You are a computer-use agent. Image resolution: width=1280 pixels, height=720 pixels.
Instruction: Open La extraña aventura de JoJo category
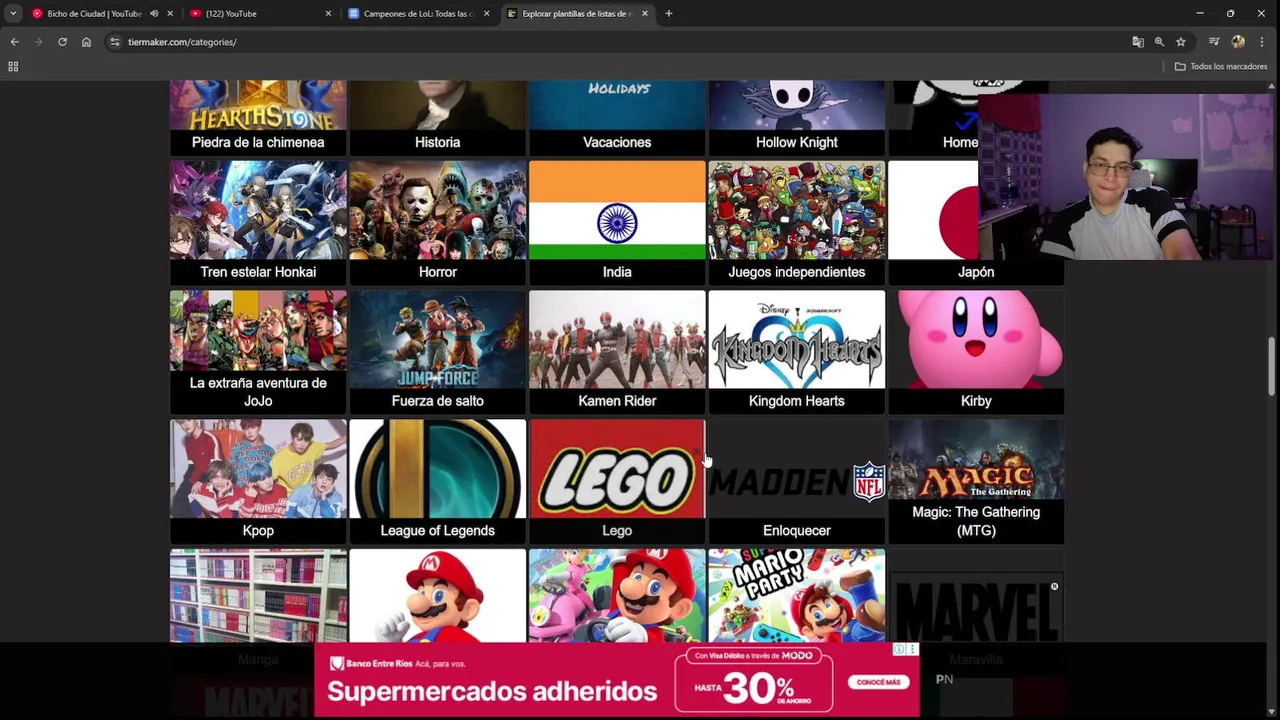(258, 352)
